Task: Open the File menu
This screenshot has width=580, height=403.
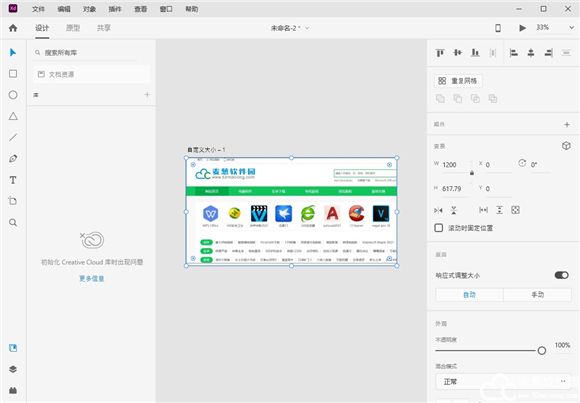Action: point(38,9)
